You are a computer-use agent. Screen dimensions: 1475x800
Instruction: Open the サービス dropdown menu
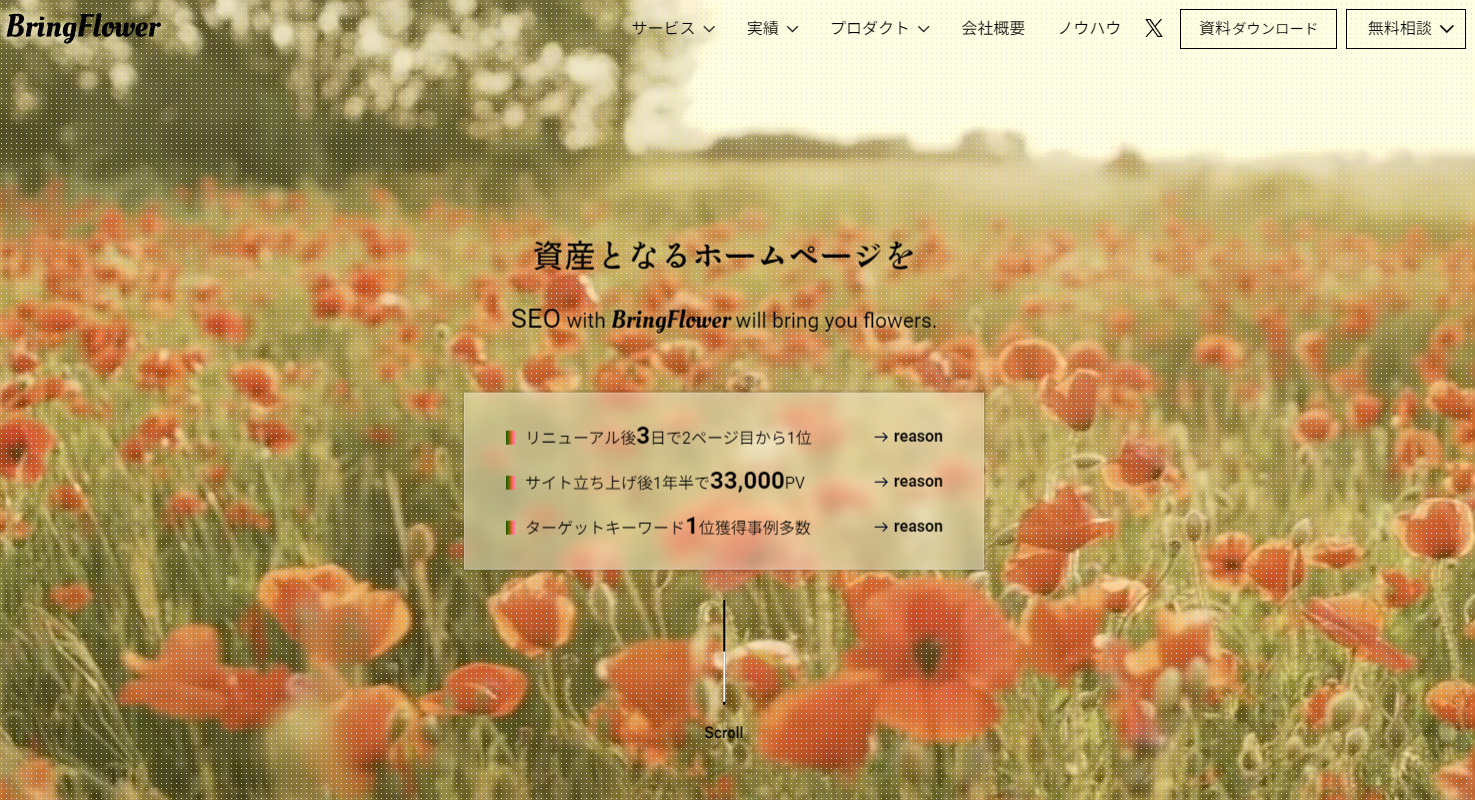click(x=664, y=28)
